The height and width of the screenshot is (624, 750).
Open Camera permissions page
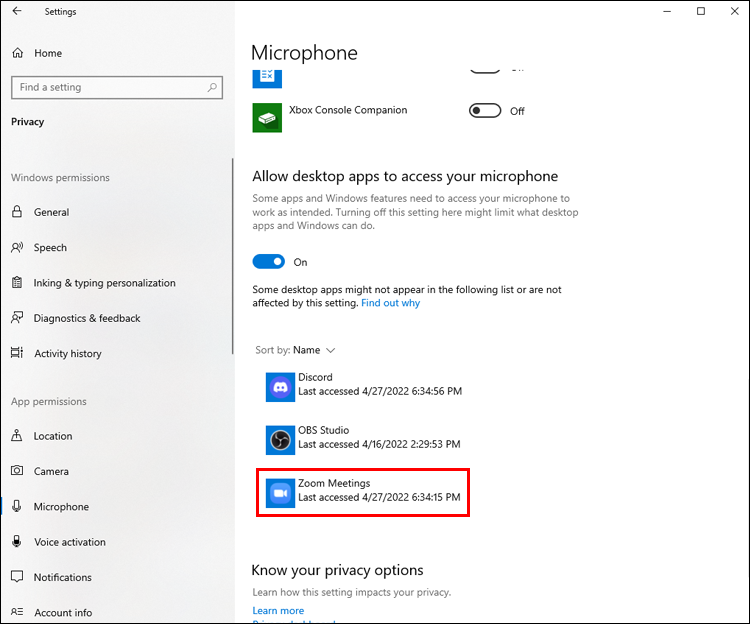tap(51, 471)
